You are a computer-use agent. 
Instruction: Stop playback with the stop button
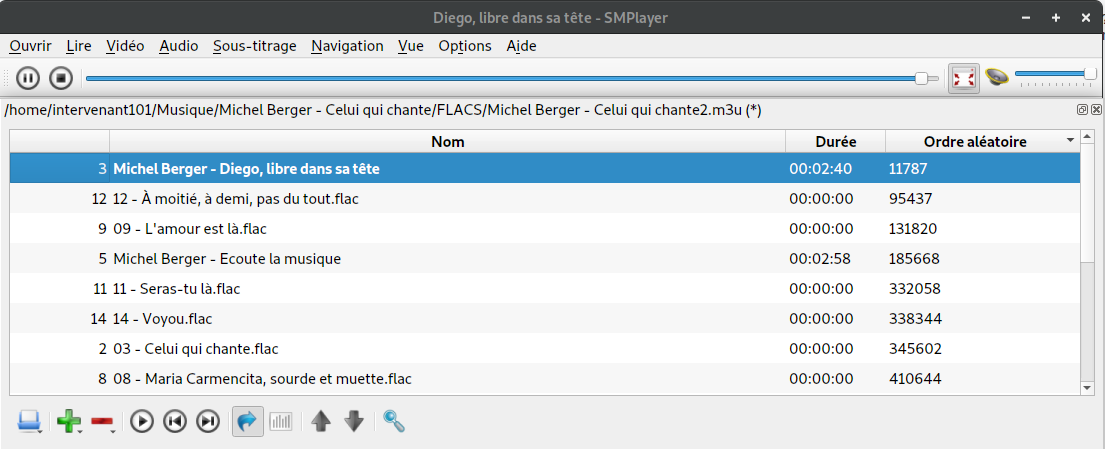tap(61, 78)
